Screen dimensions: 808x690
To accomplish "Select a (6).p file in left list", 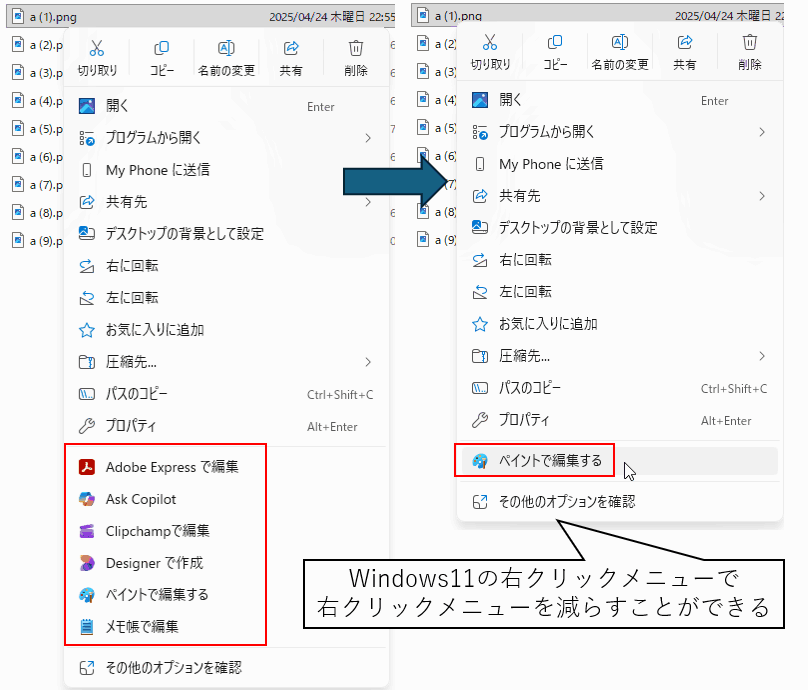I will click(x=37, y=157).
